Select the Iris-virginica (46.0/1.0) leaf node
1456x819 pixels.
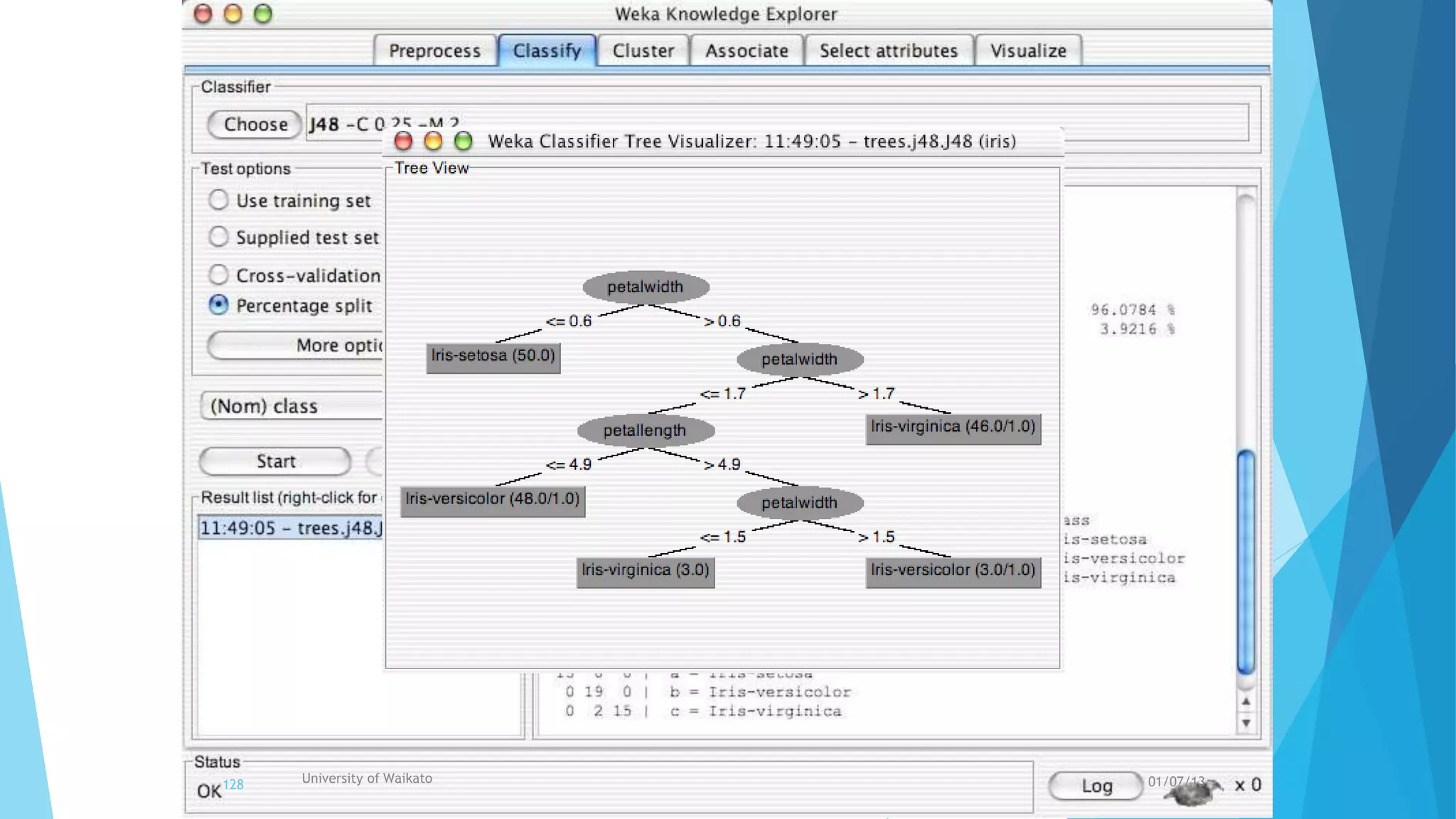953,427
